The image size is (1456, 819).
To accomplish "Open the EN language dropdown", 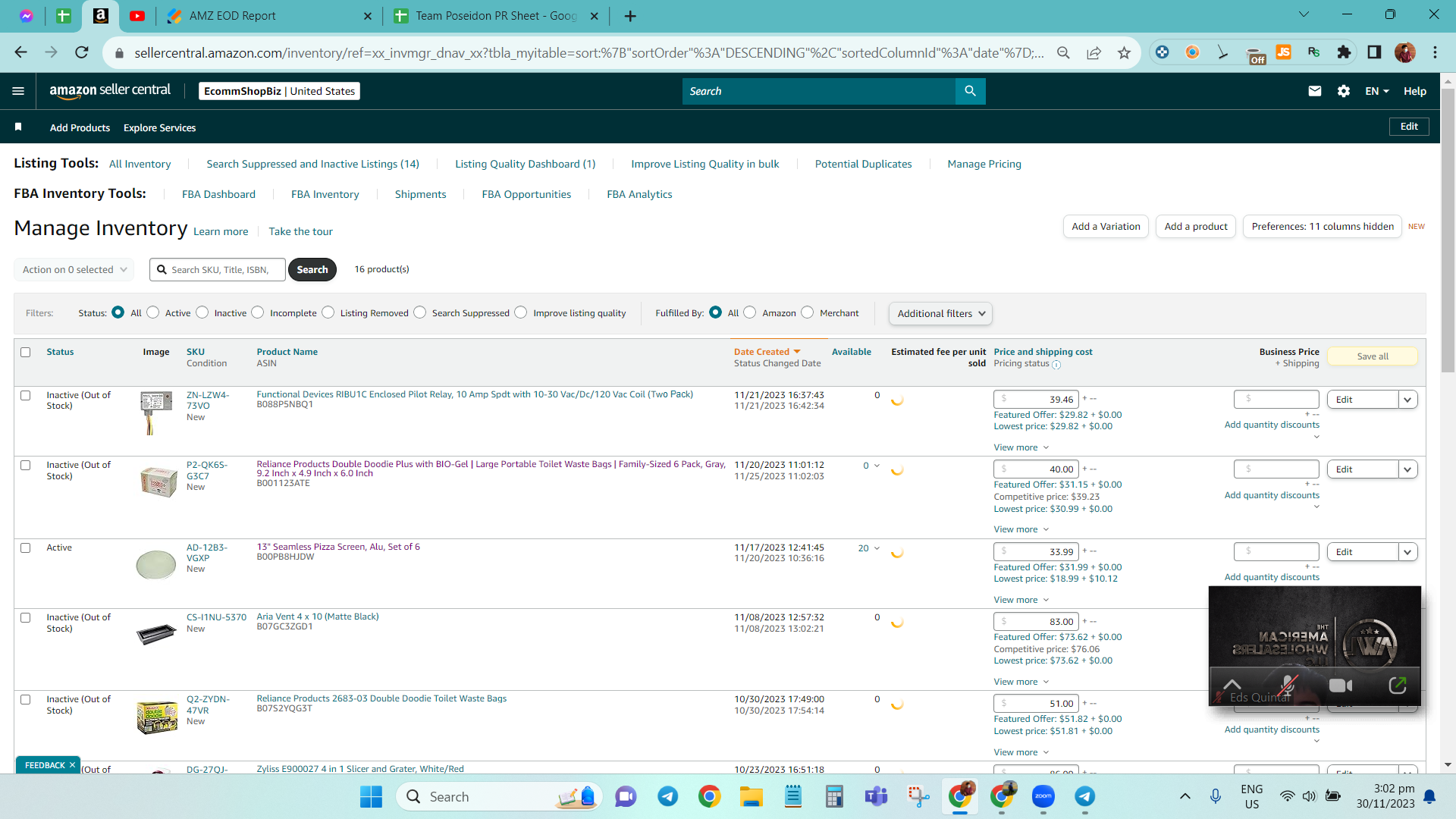I will [x=1377, y=91].
